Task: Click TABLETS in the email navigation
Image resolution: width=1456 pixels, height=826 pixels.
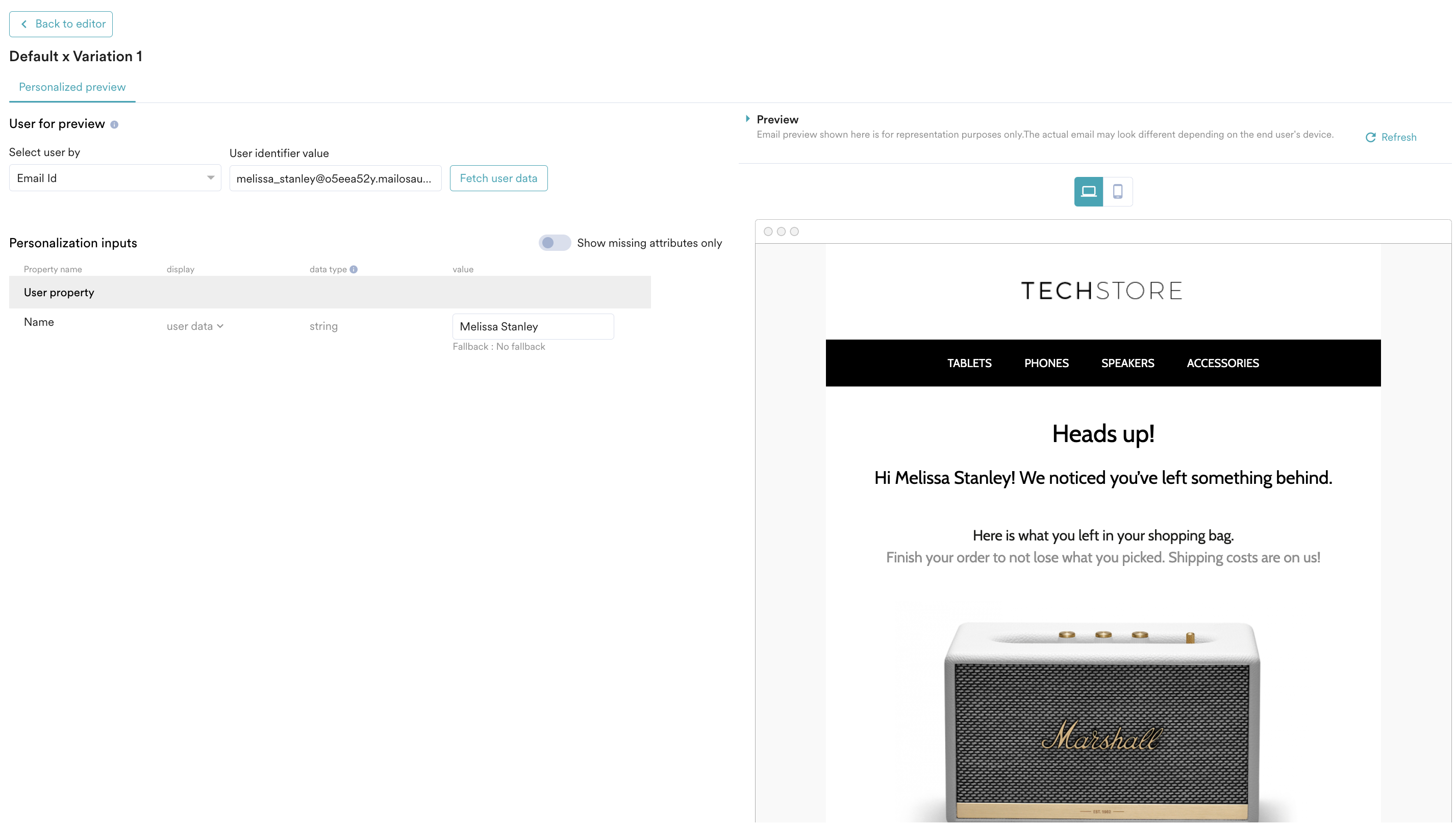Action: point(969,363)
